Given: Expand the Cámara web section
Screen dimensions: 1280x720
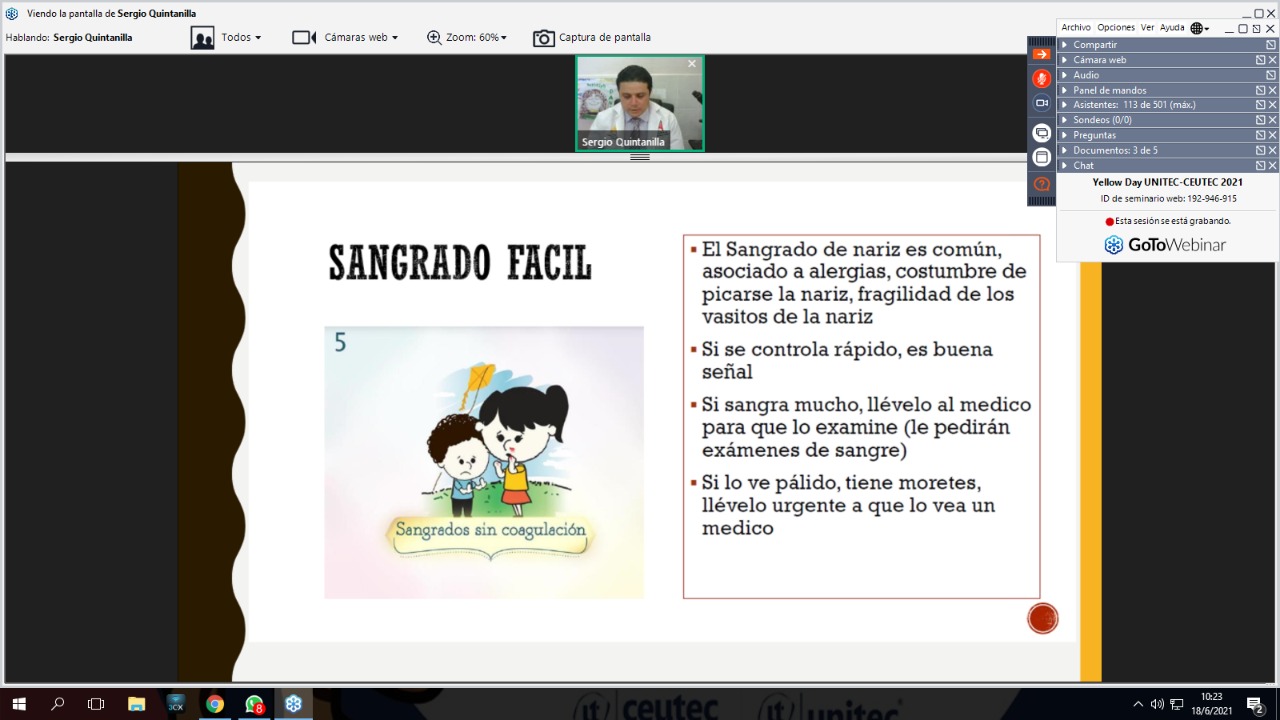Looking at the screenshot, I should (x=1065, y=60).
